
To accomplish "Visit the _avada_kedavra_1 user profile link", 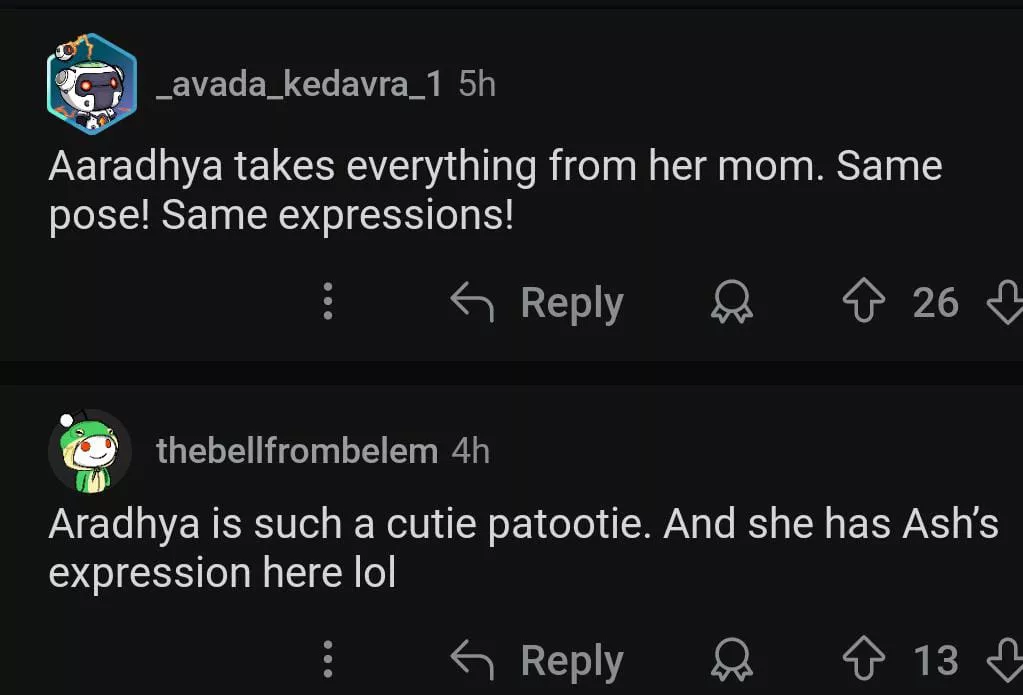I will tap(299, 85).
